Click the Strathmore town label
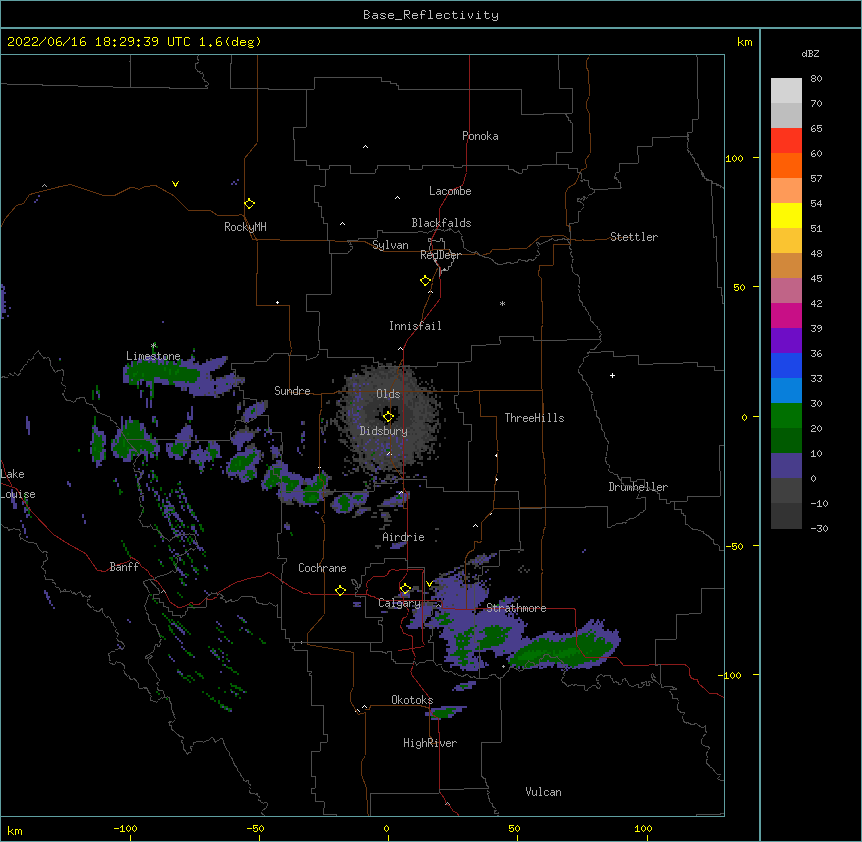The image size is (862, 842). (516, 608)
